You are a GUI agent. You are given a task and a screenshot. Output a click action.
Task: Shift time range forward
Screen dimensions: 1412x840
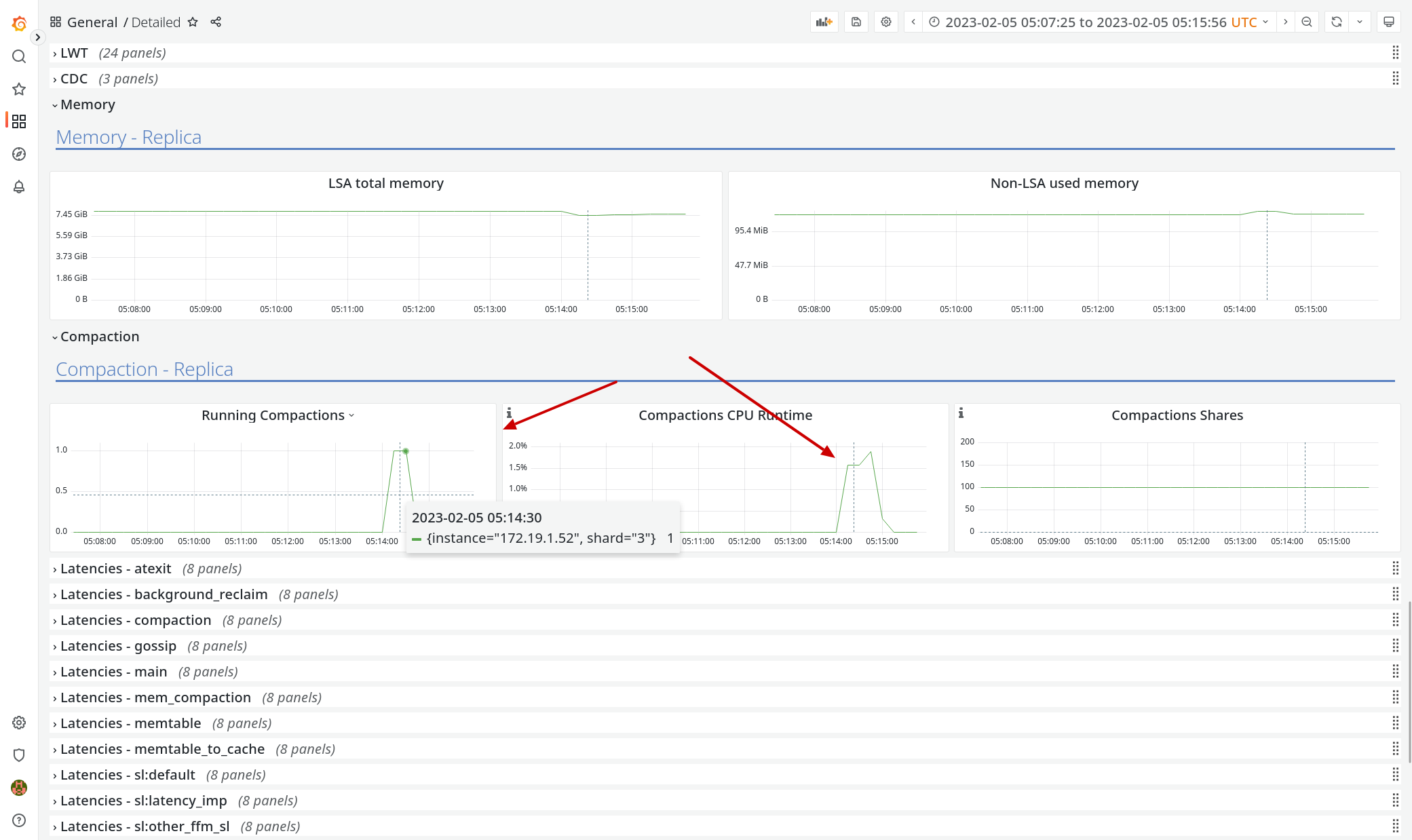pos(1285,22)
